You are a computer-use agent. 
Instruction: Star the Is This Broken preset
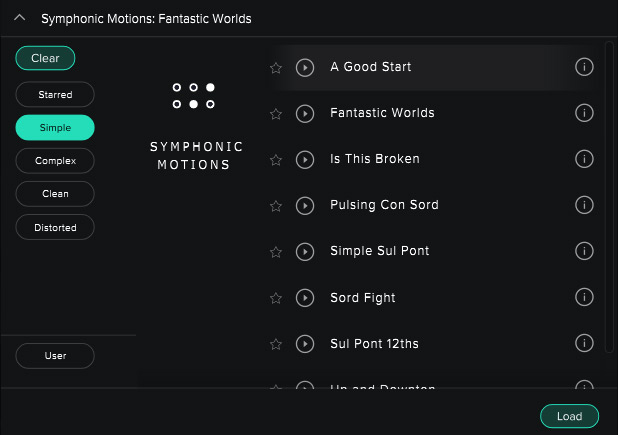277,160
